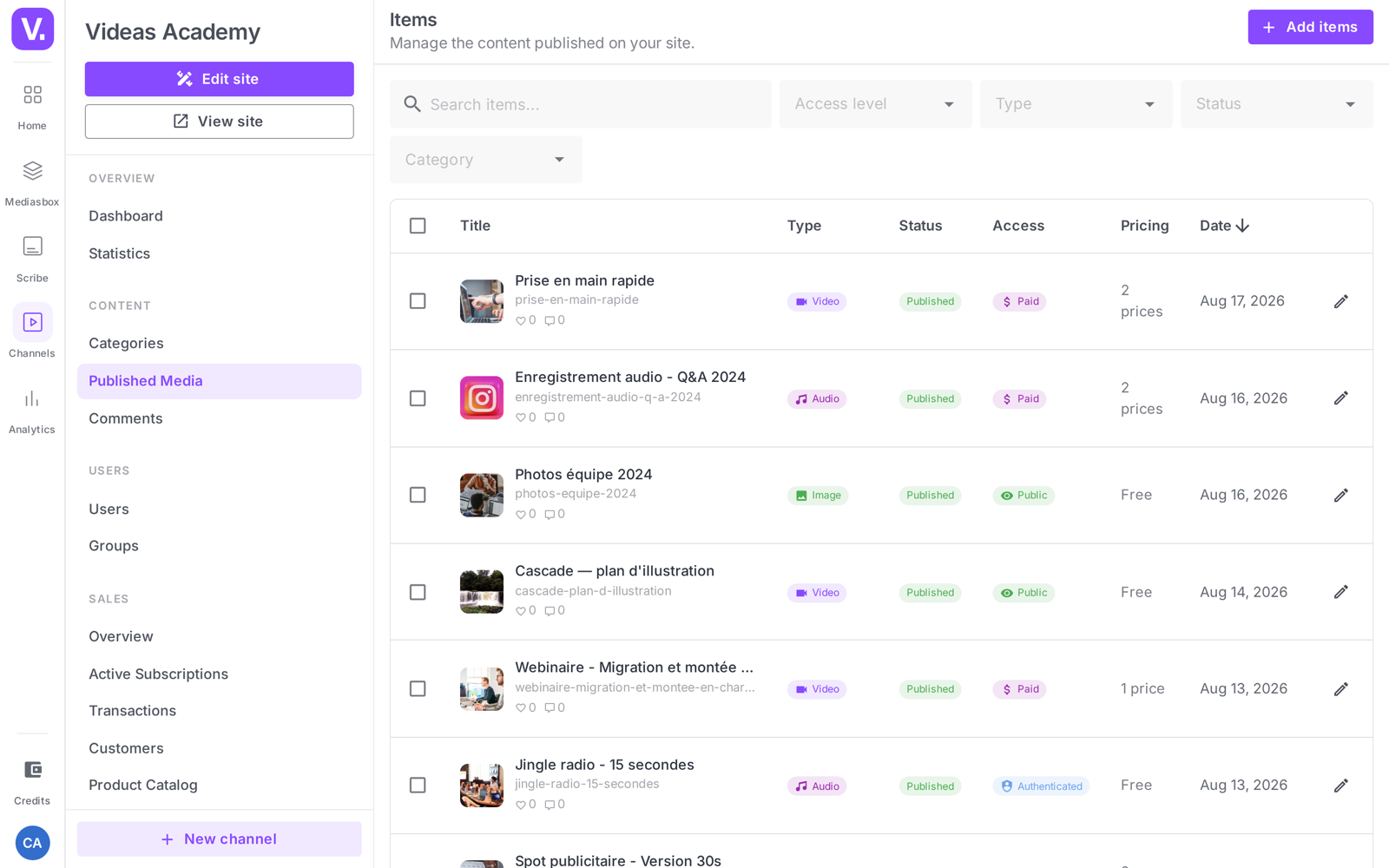Edit the Prise en main rapide item
This screenshot has height=868, width=1389.
point(1341,301)
